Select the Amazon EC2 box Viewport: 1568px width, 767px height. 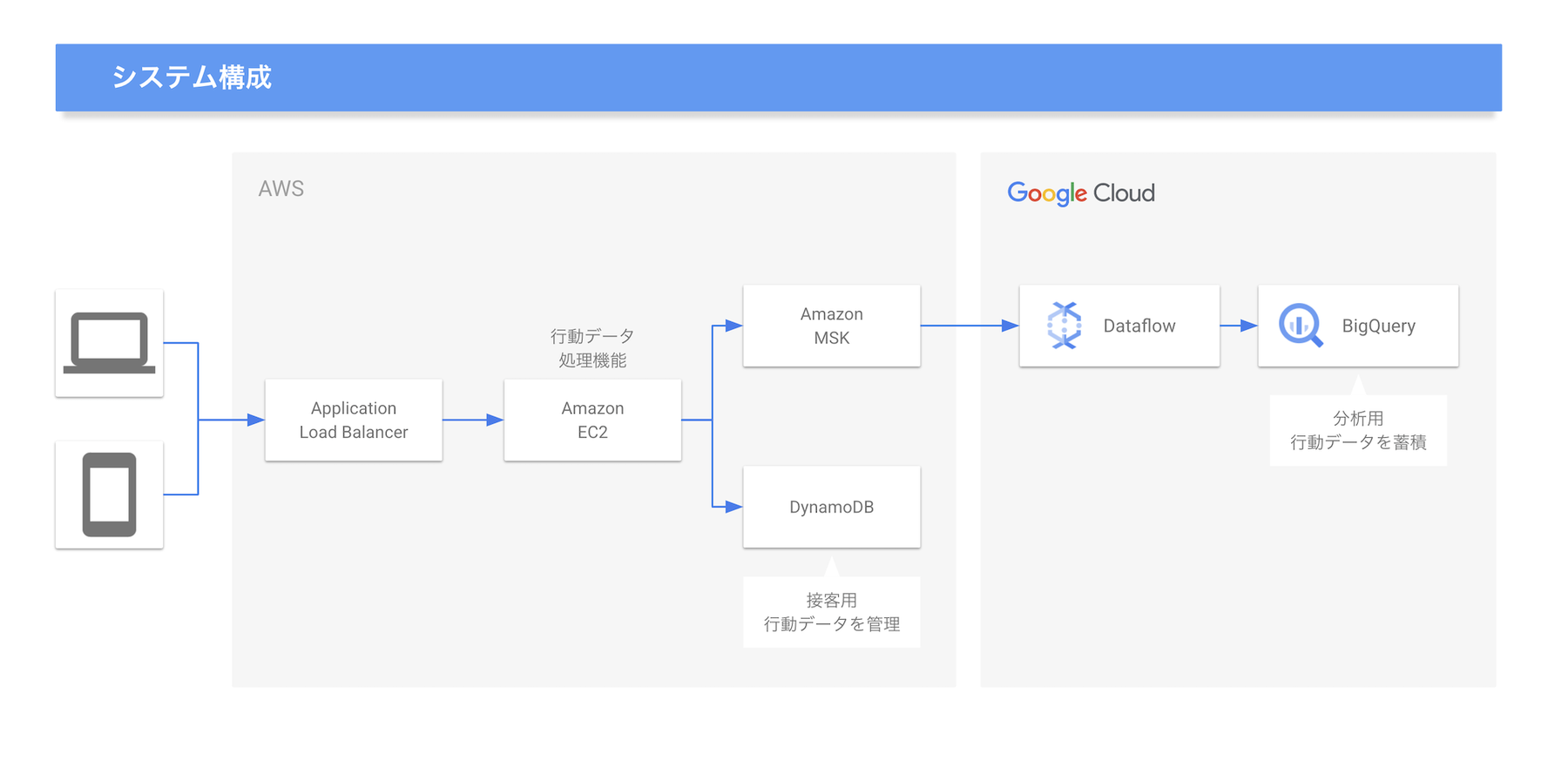pyautogui.click(x=592, y=420)
